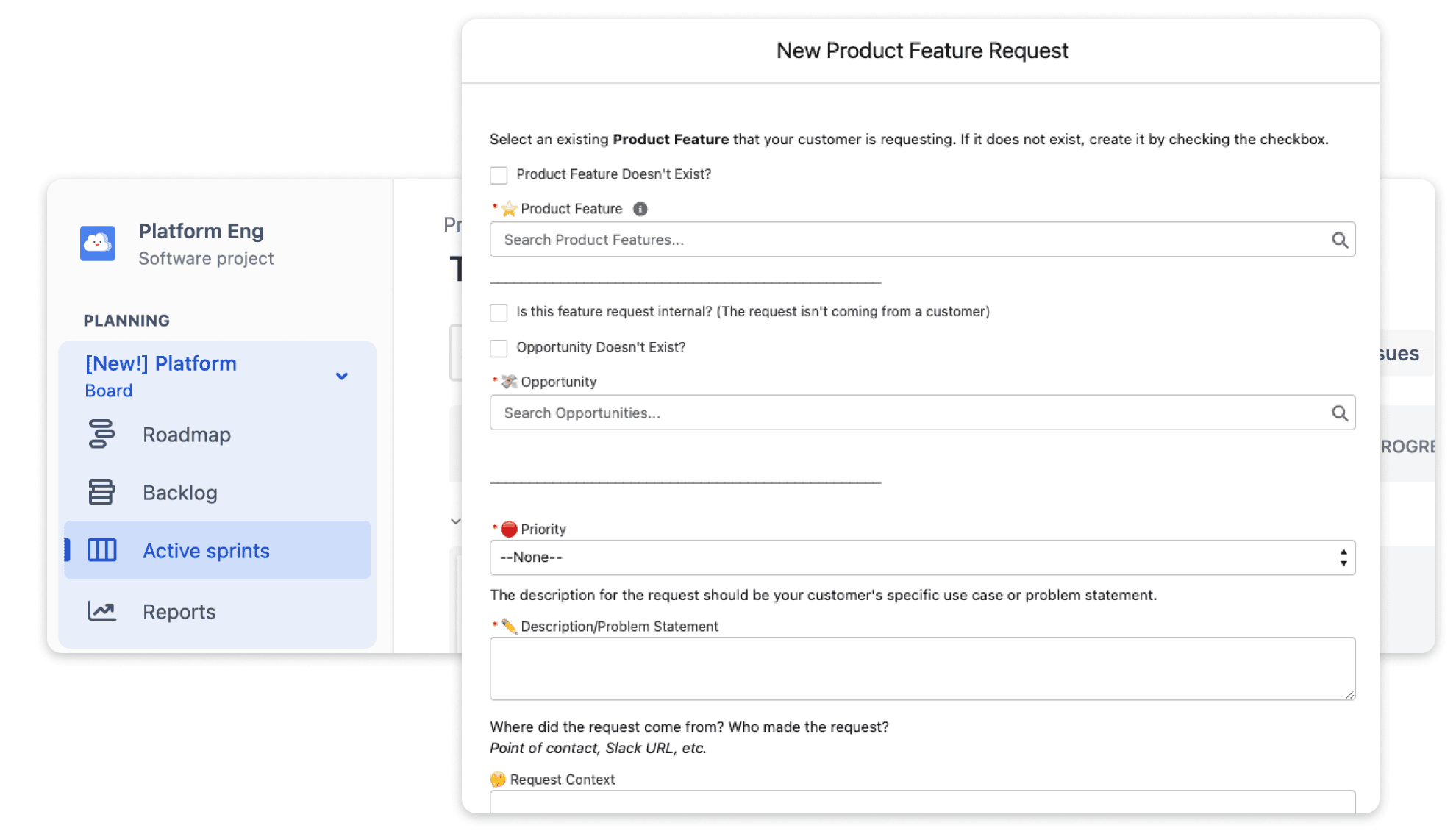Image resolution: width=1456 pixels, height=834 pixels.
Task: Open the Roadmap link
Action: [x=187, y=435]
